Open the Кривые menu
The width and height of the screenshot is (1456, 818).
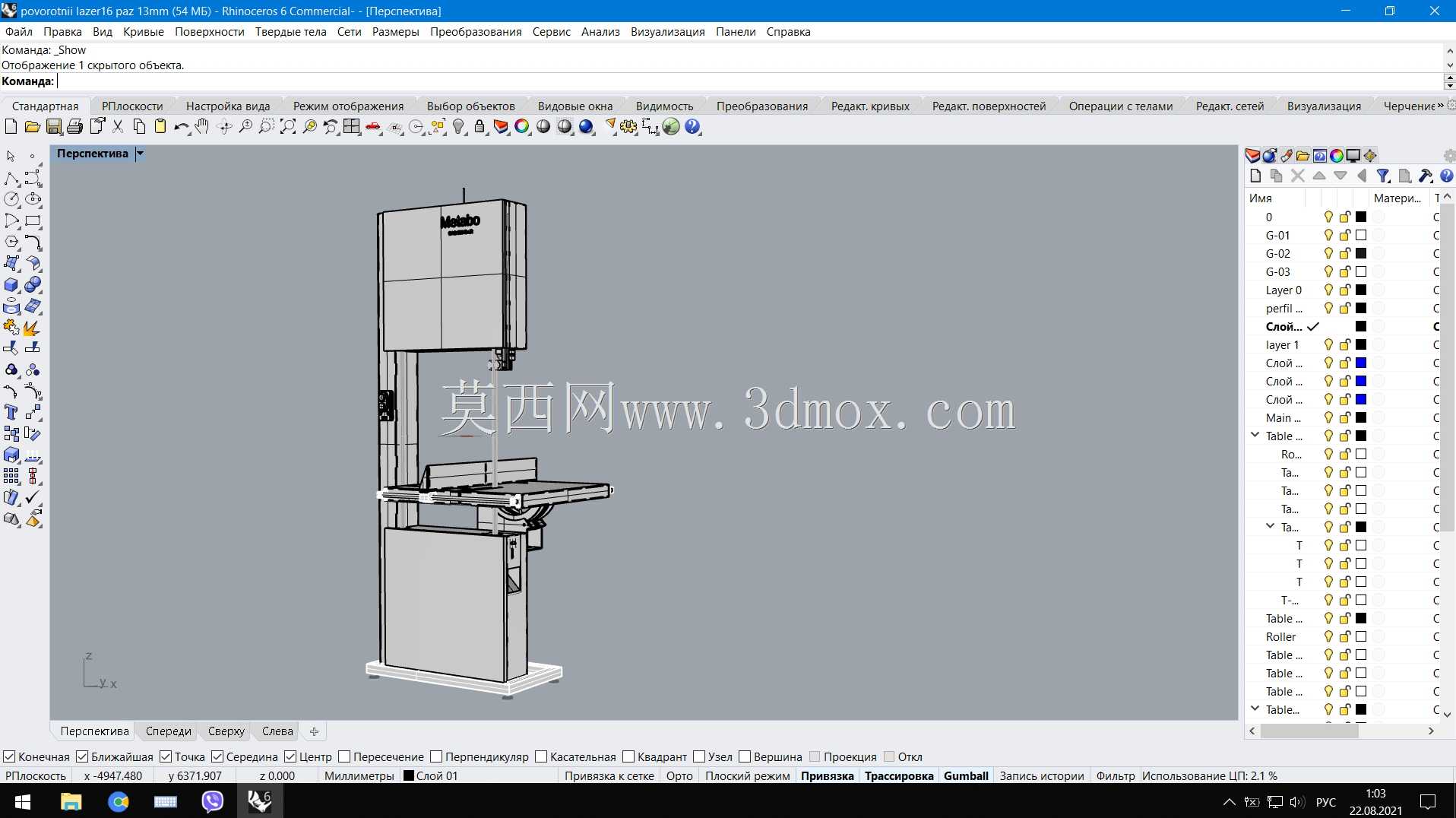coord(144,32)
